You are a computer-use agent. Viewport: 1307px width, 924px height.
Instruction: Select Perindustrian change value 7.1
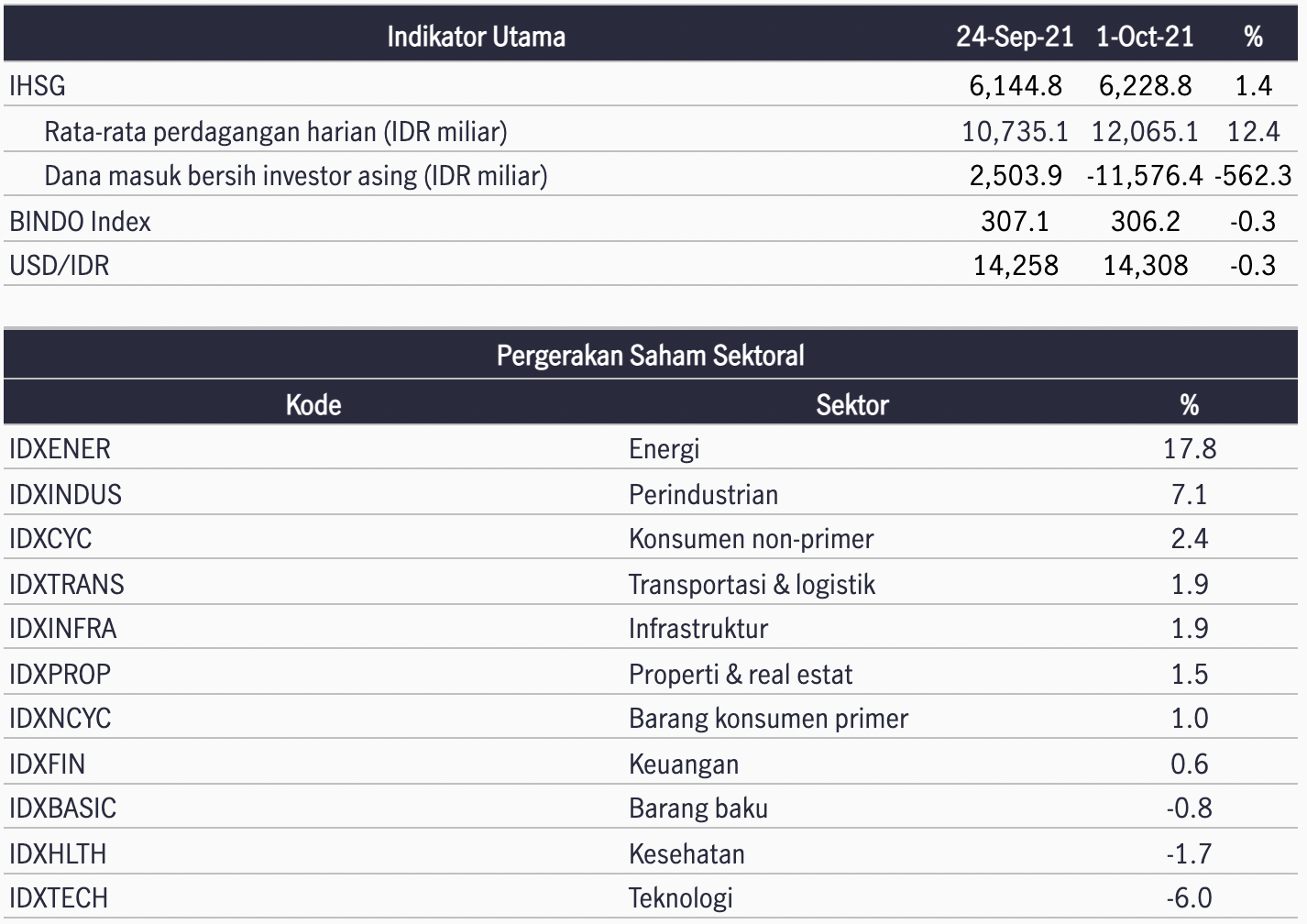coord(1190,495)
